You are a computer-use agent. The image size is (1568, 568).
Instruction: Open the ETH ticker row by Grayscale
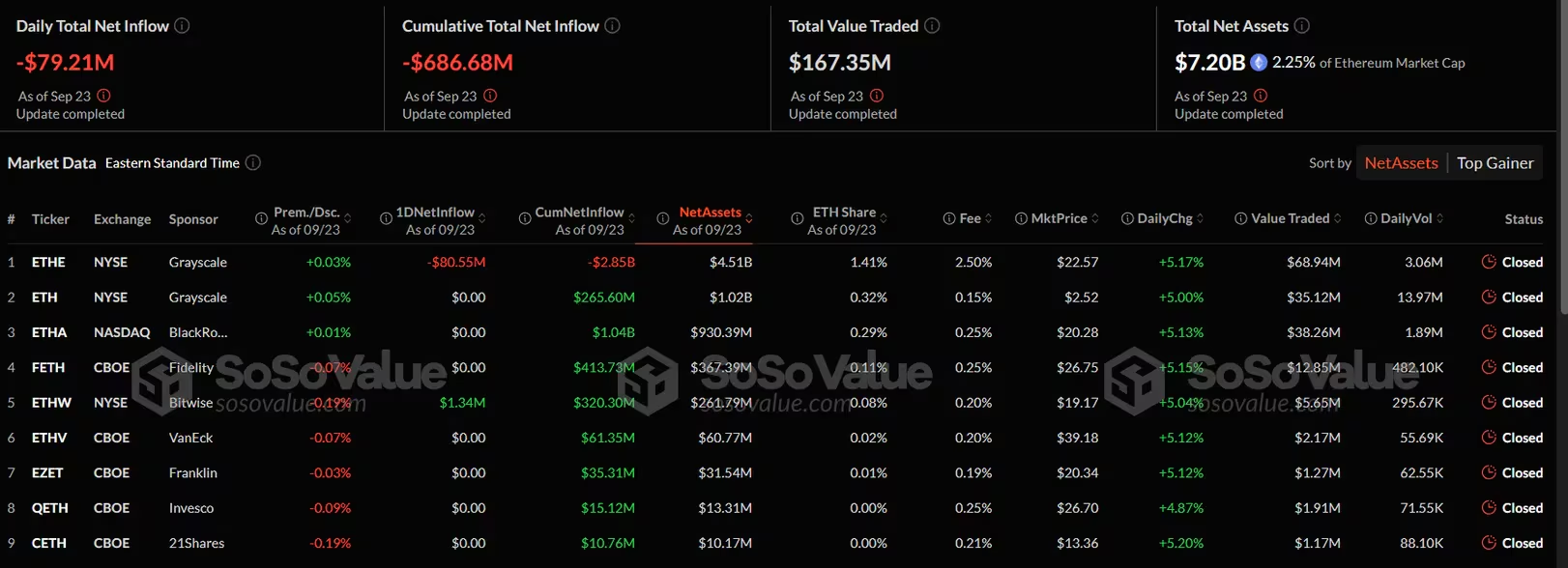44,298
